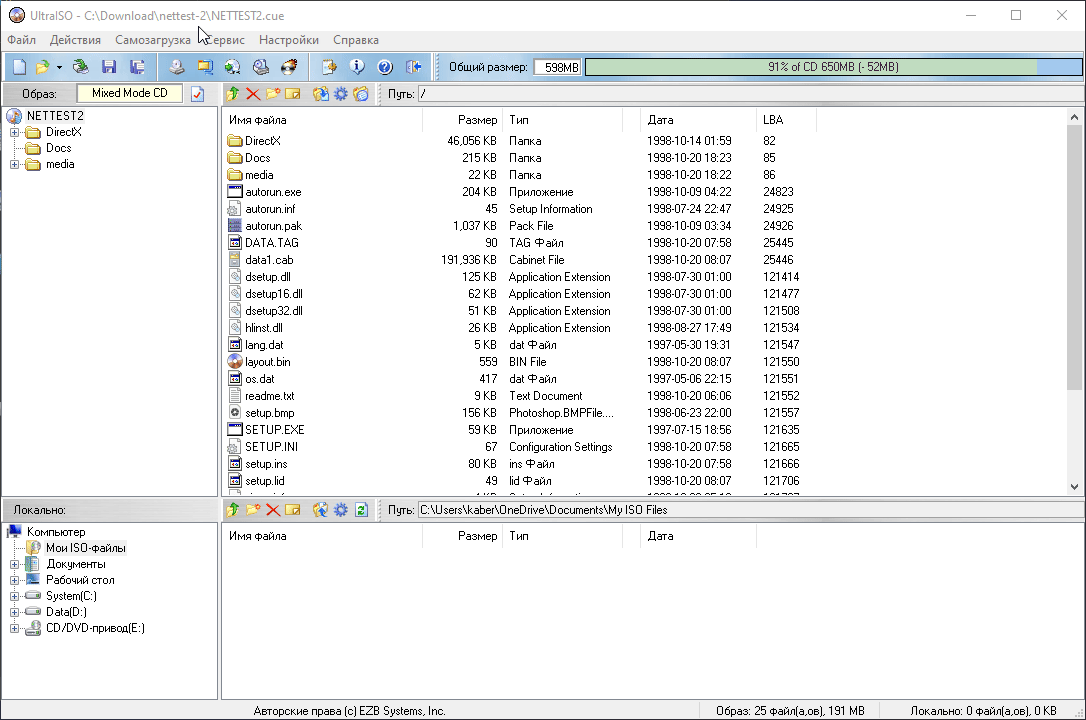Click the Refresh icon in local toolbar
Viewport: 1086px width, 720px height.
click(361, 510)
